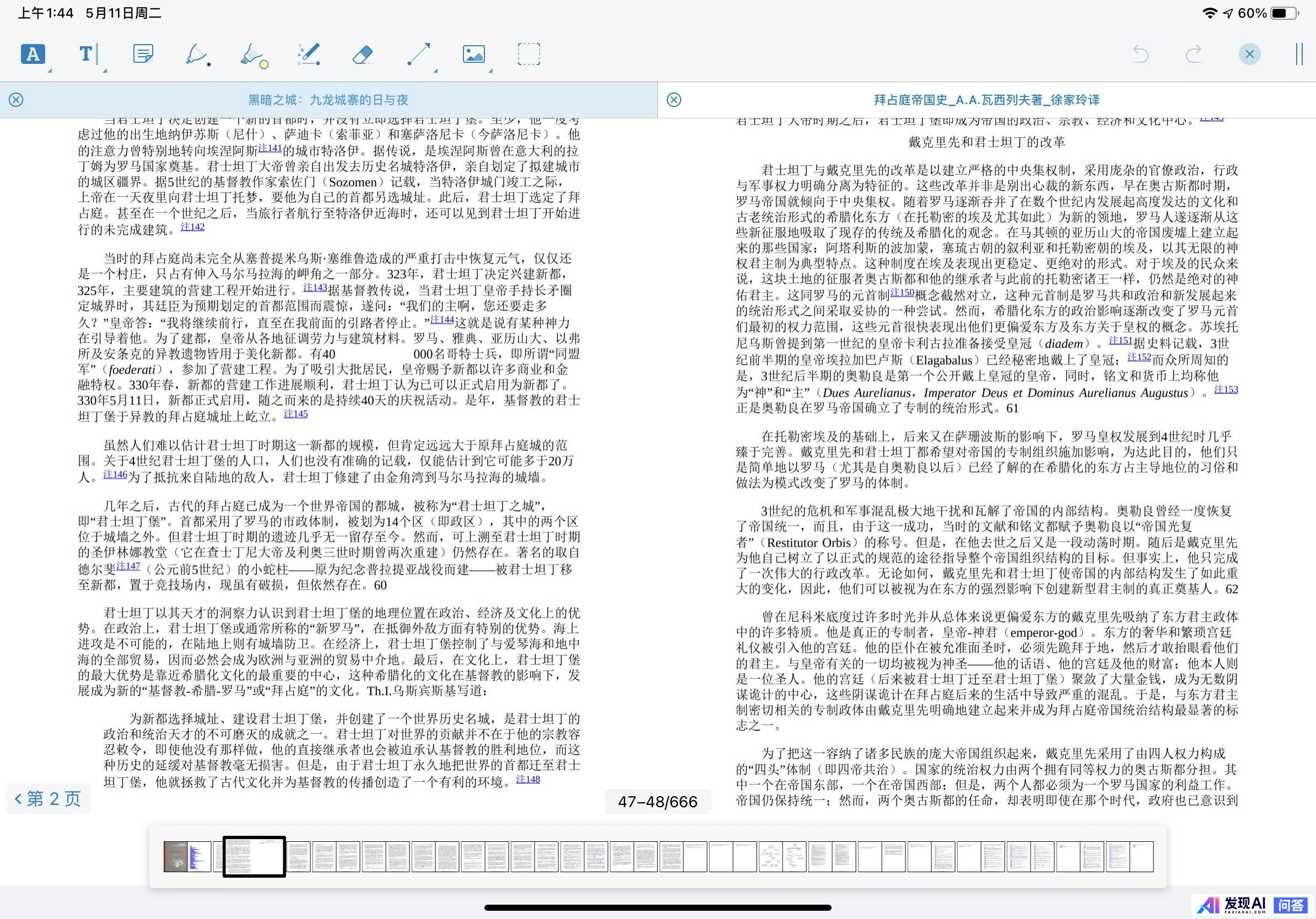Tap the Wi-Fi status icon
Viewport: 1316px width, 919px height.
click(x=1210, y=13)
